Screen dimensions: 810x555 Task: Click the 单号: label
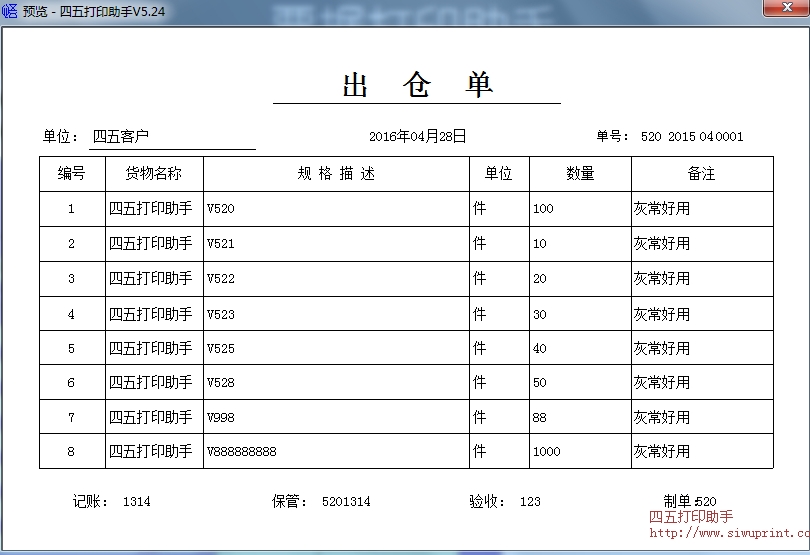pyautogui.click(x=613, y=136)
